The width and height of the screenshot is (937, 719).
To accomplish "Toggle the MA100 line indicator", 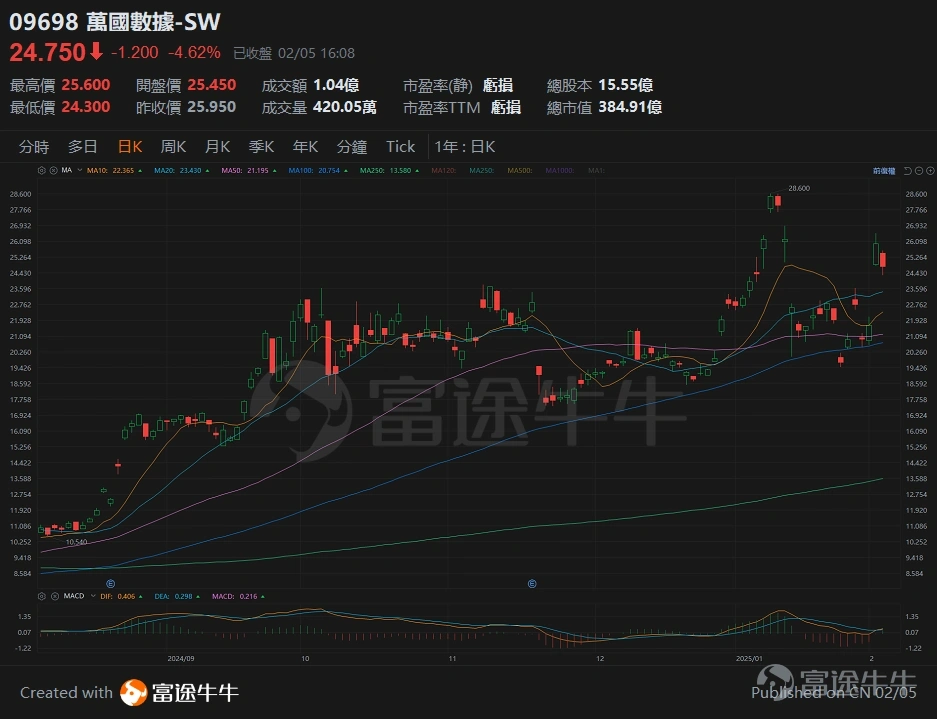I will 318,170.
